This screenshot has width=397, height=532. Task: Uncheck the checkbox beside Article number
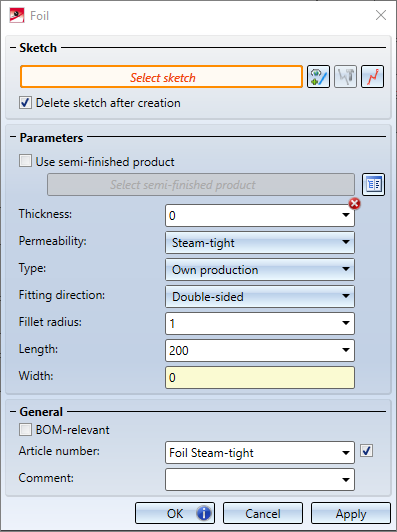[366, 451]
